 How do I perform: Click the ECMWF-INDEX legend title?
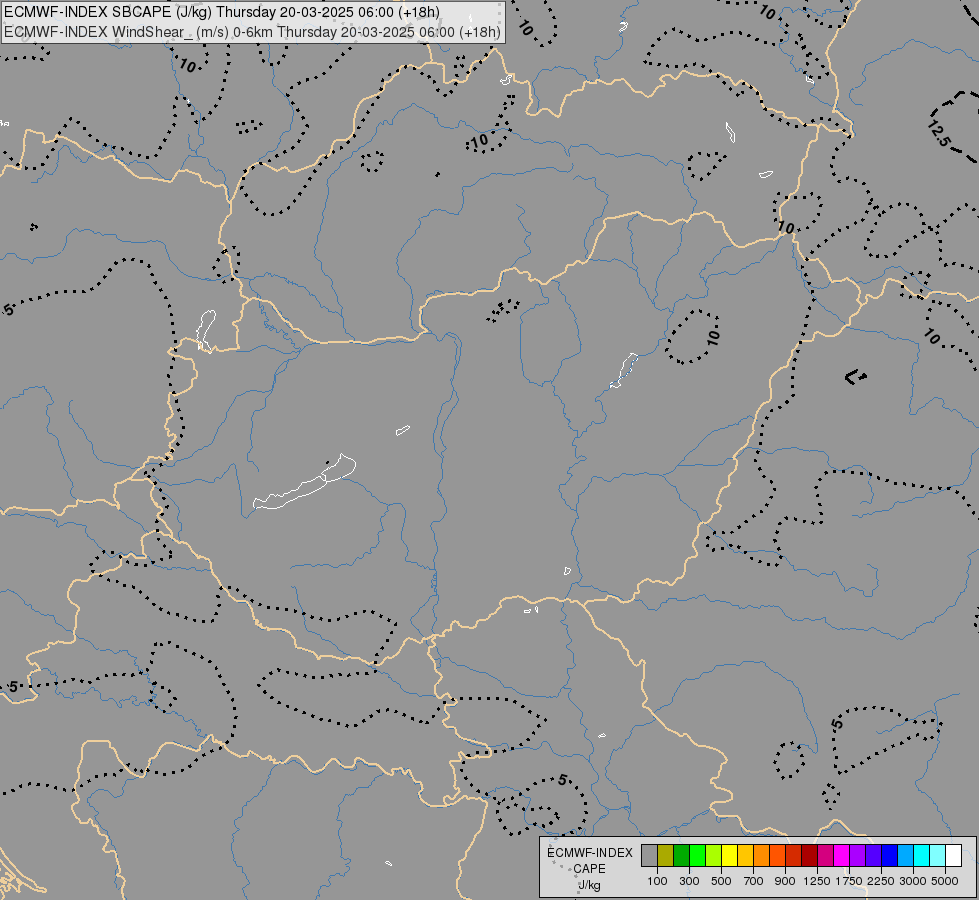pyautogui.click(x=590, y=853)
